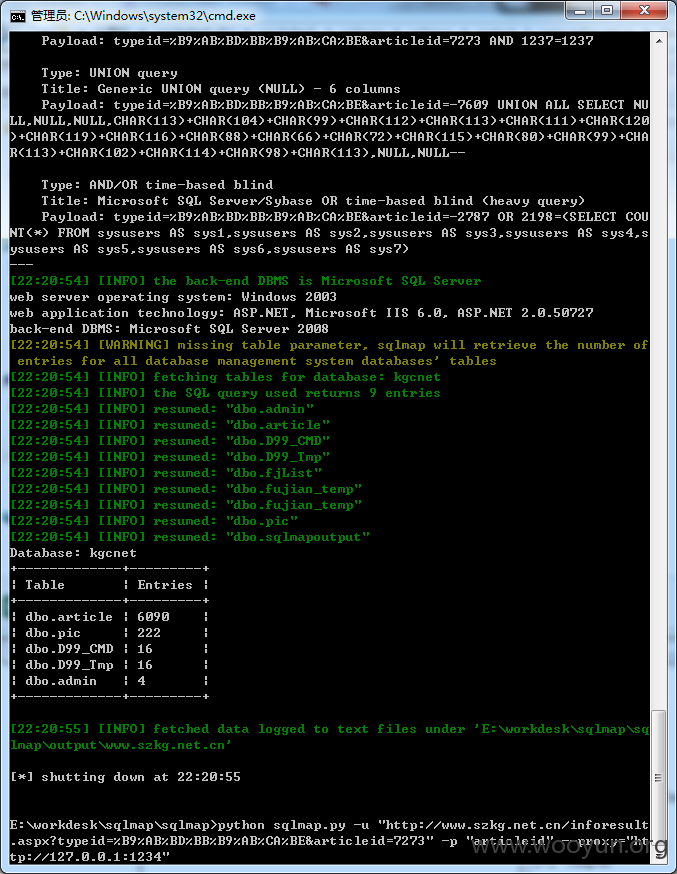Click the line "back-end DBMS is Microsoft SQL Server"
The image size is (677, 874).
coord(245,281)
